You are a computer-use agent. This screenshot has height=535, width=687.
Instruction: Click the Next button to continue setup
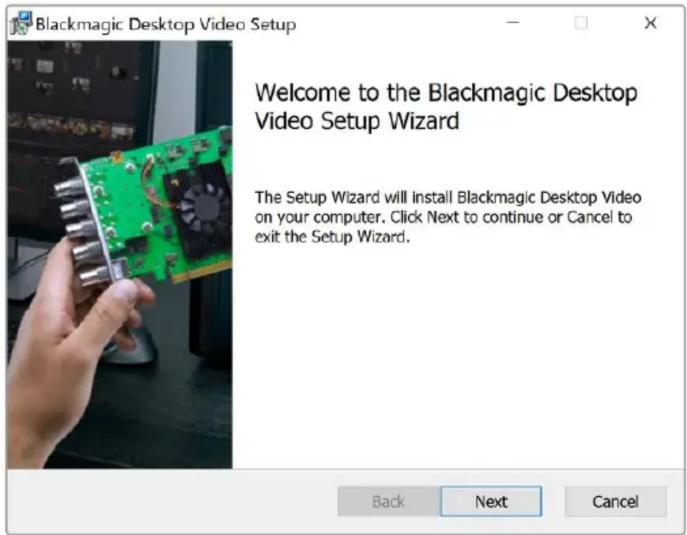[491, 501]
